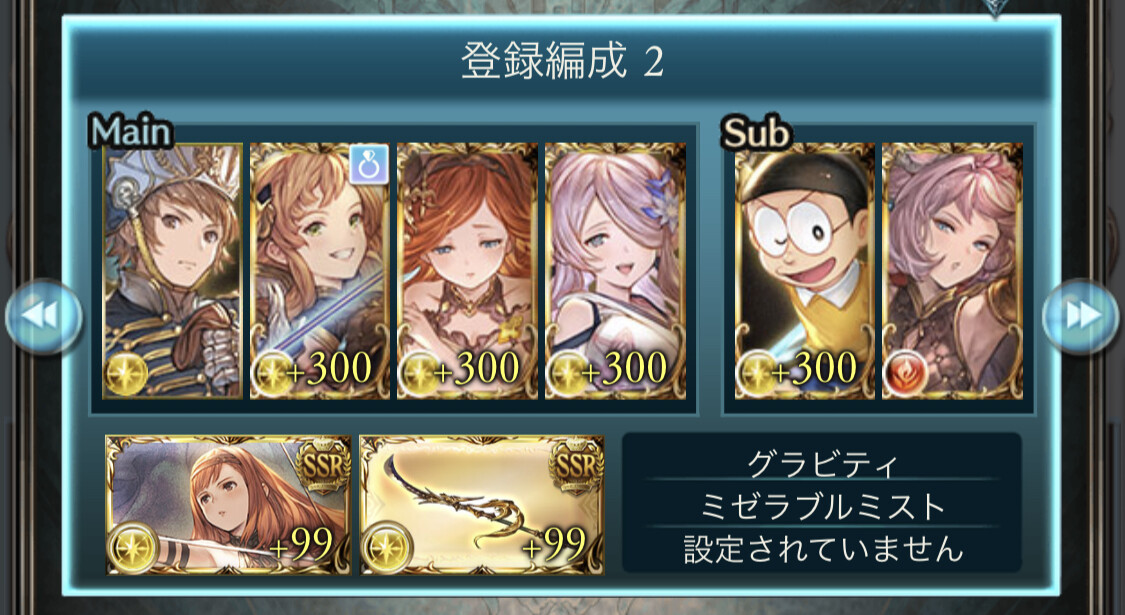Select the pink-haired character with blue flower
This screenshot has width=1125, height=615.
(615, 271)
